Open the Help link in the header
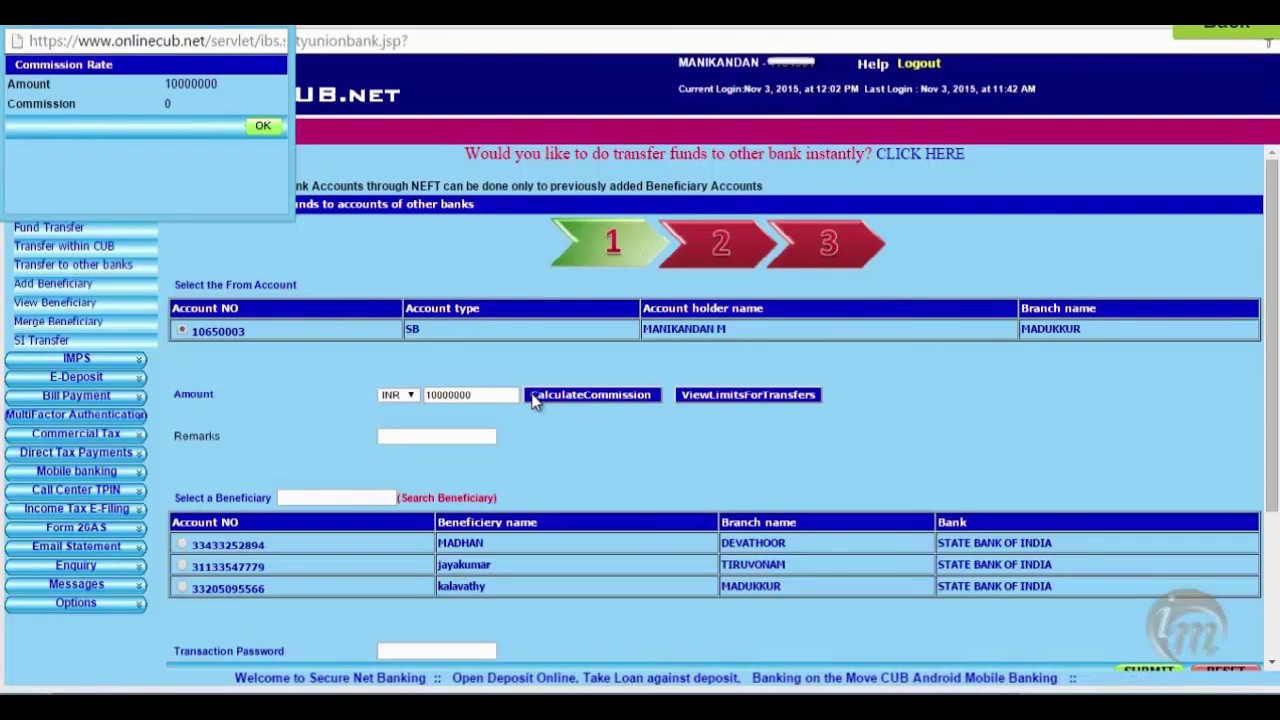The width and height of the screenshot is (1280, 720). pyautogui.click(x=872, y=64)
